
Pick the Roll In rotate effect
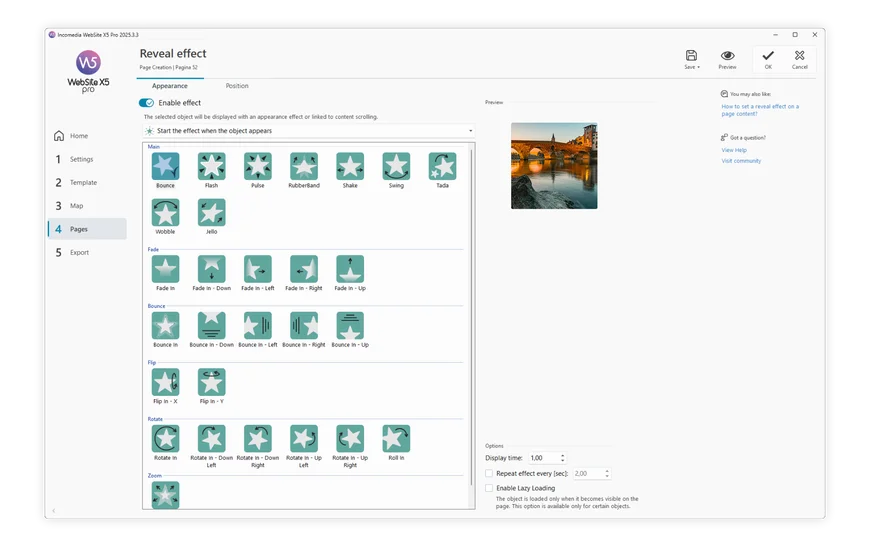coord(396,439)
